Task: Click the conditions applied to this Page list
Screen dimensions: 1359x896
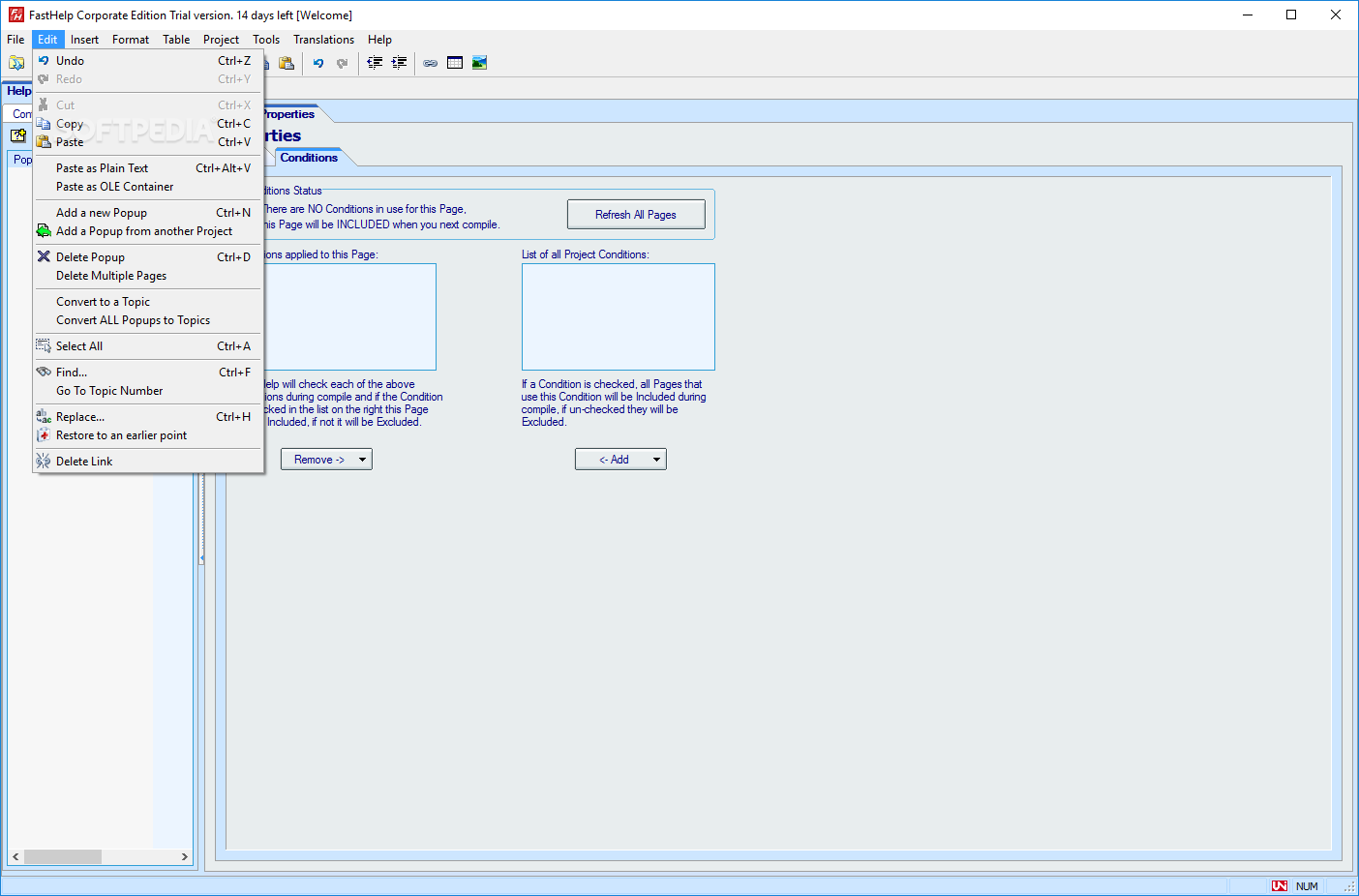Action: (x=349, y=316)
